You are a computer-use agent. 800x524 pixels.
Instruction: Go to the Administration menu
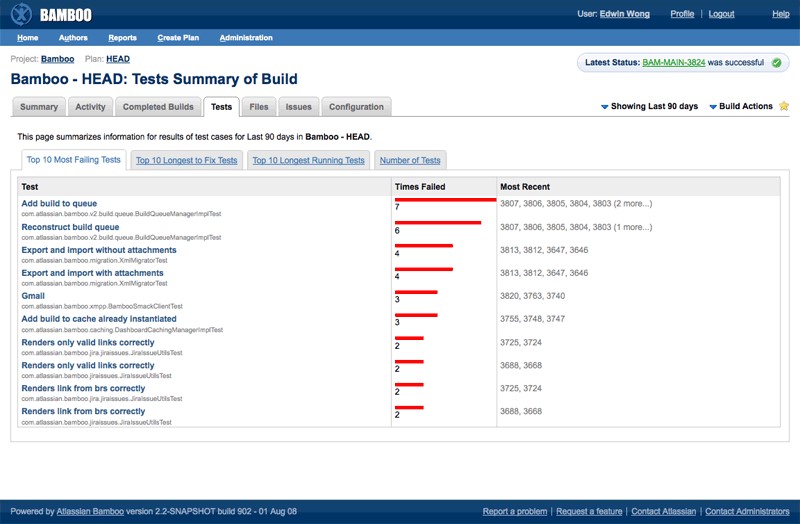[245, 38]
